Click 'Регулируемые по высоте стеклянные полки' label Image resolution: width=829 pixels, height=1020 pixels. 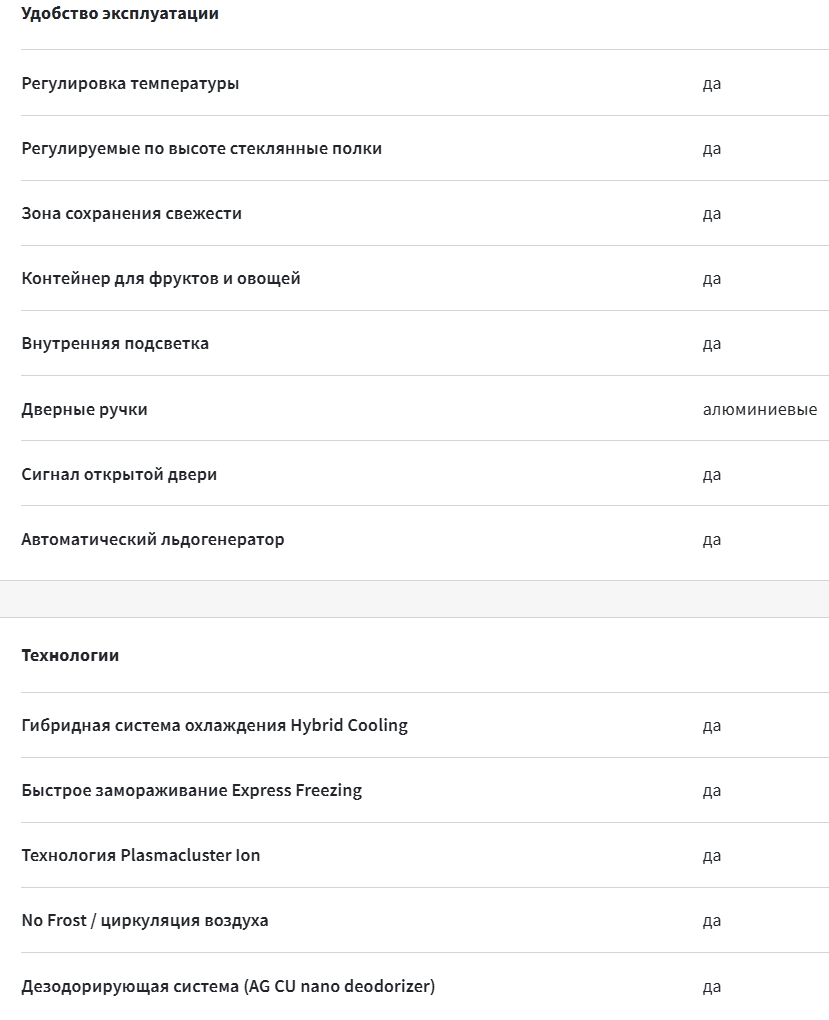202,149
